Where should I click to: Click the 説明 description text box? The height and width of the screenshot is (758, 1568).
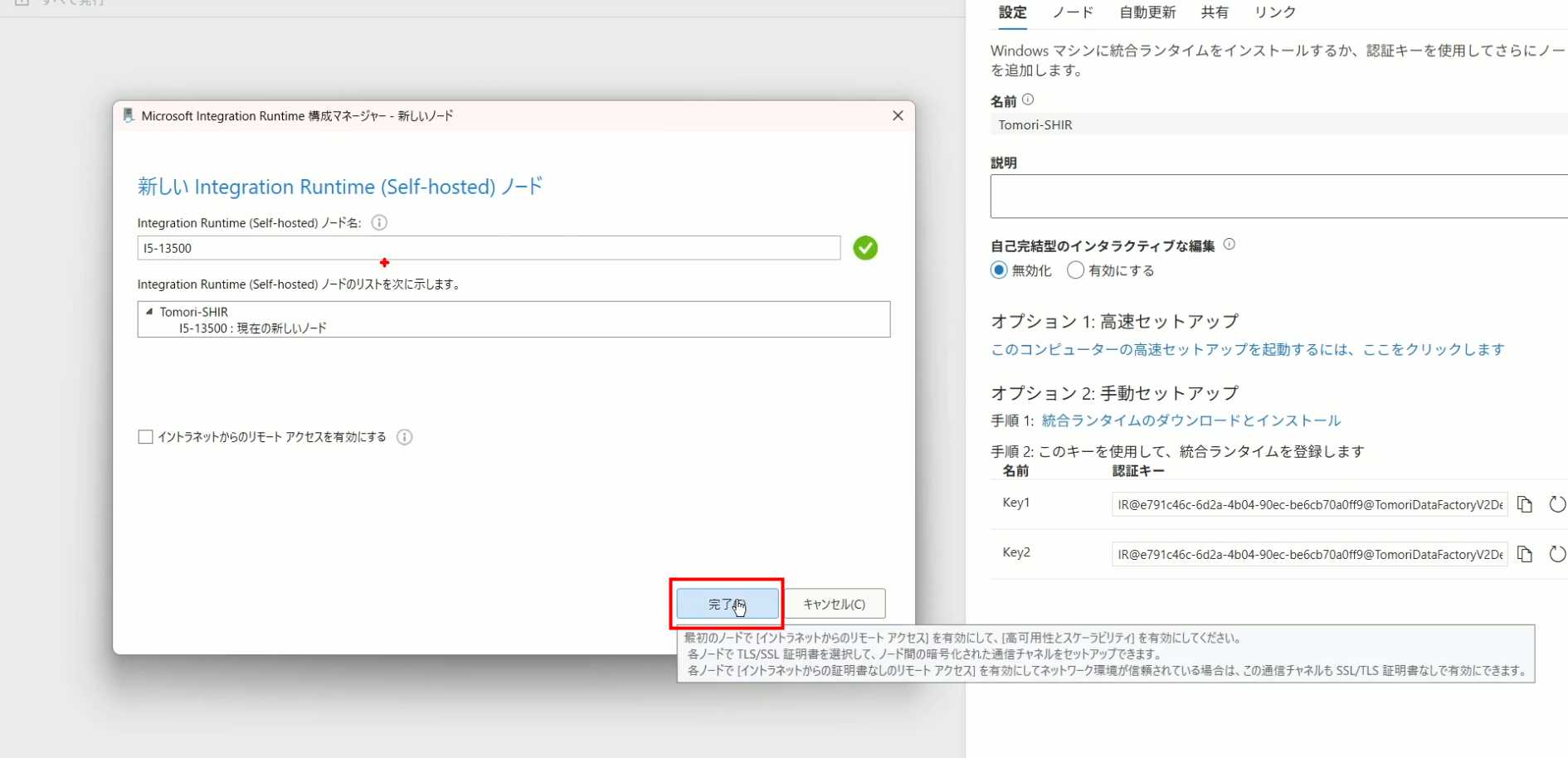(x=1278, y=197)
